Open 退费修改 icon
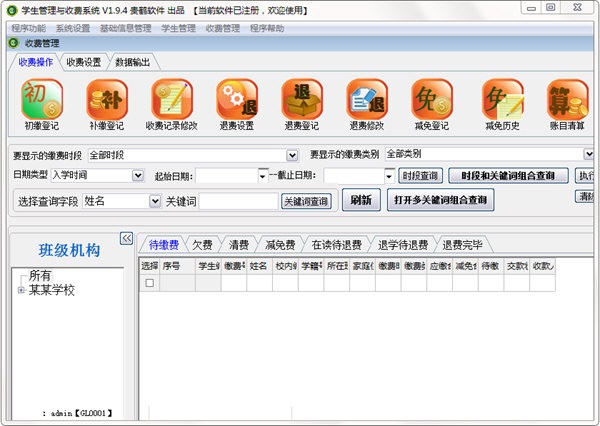This screenshot has height=426, width=600. pos(367,100)
